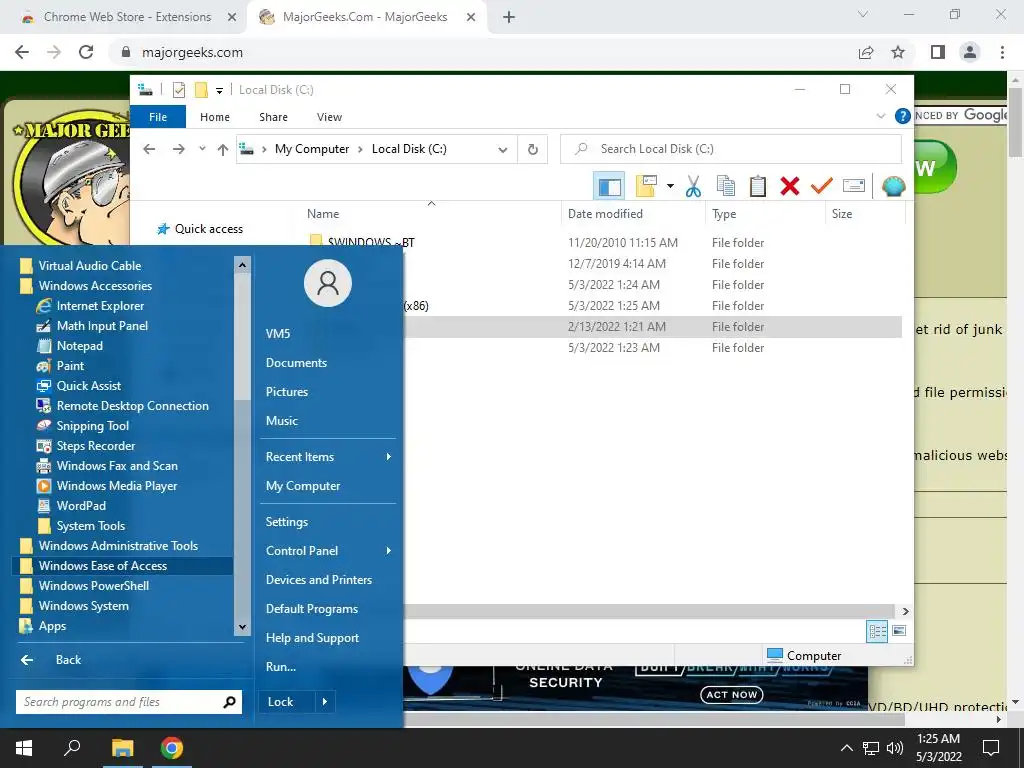Viewport: 1024px width, 768px height.
Task: Expand Recent Items submenu
Action: click(x=328, y=457)
